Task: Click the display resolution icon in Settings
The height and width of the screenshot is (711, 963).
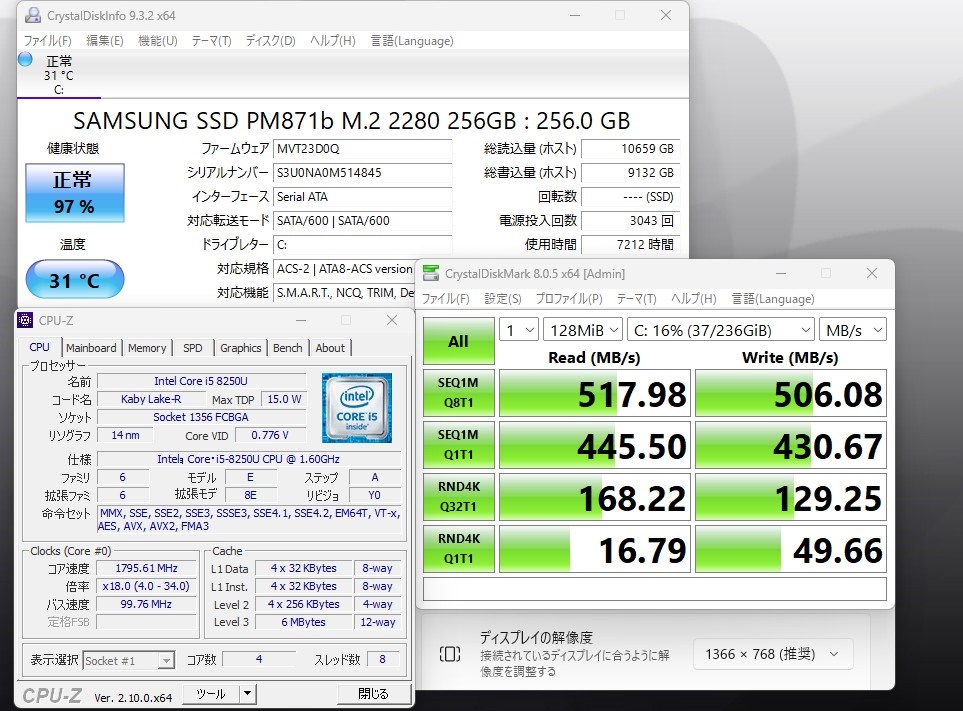Action: (450, 654)
